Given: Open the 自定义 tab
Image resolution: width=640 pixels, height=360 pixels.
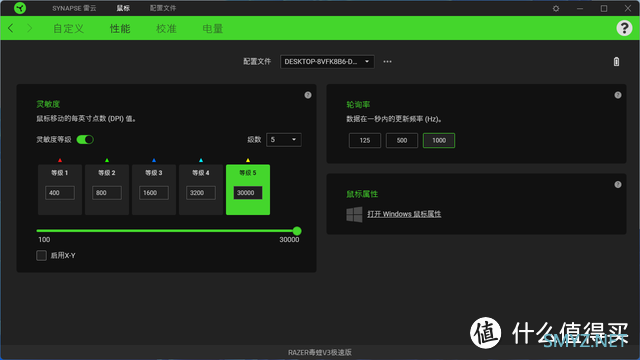Looking at the screenshot, I should [x=69, y=29].
